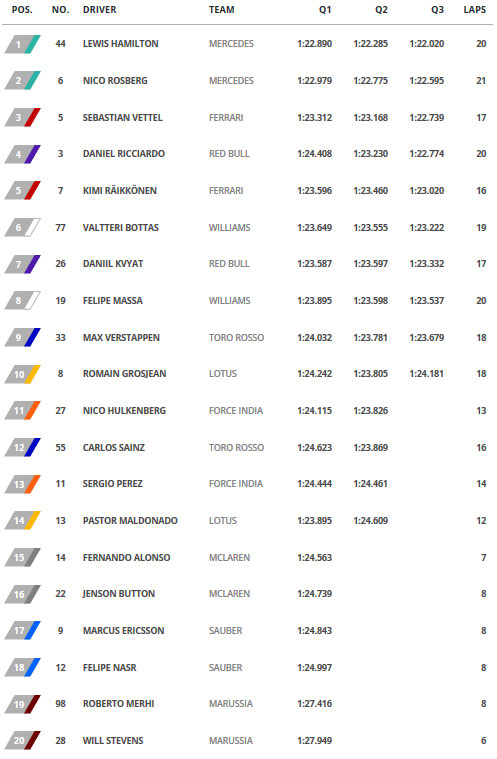Select Will Stevens driver name
497x759 pixels.
(113, 741)
